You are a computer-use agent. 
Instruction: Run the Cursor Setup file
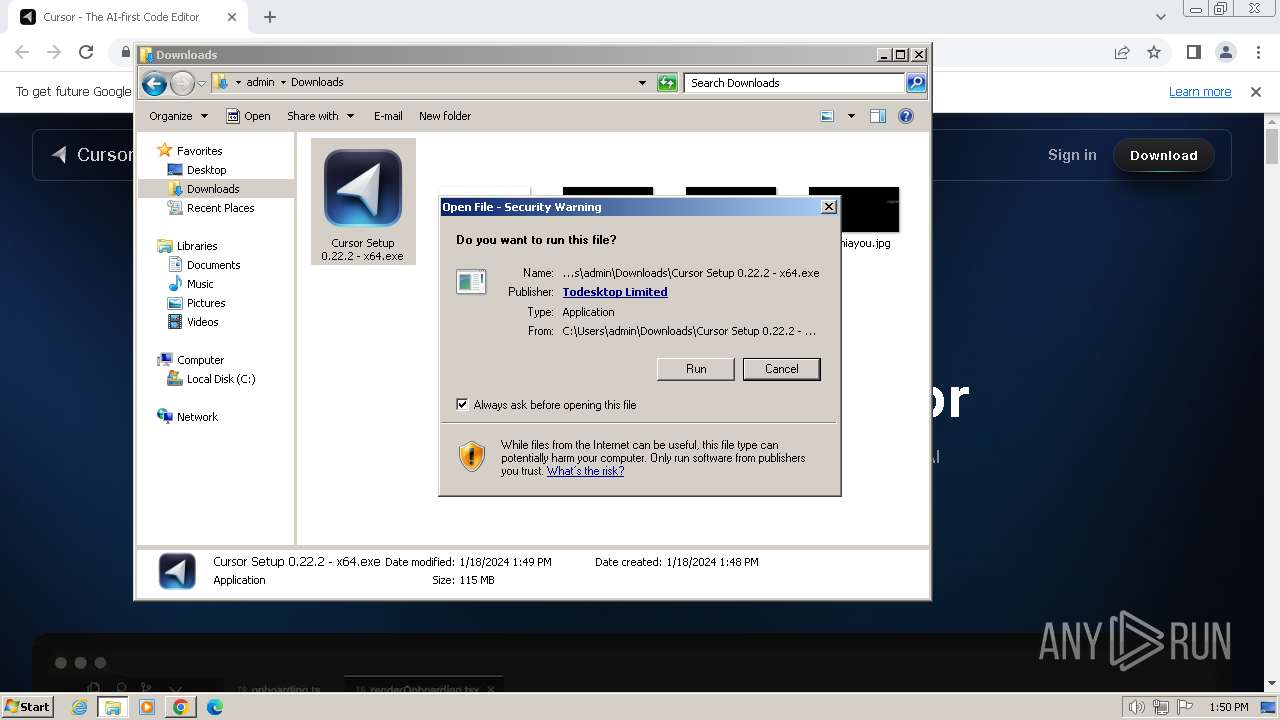696,369
